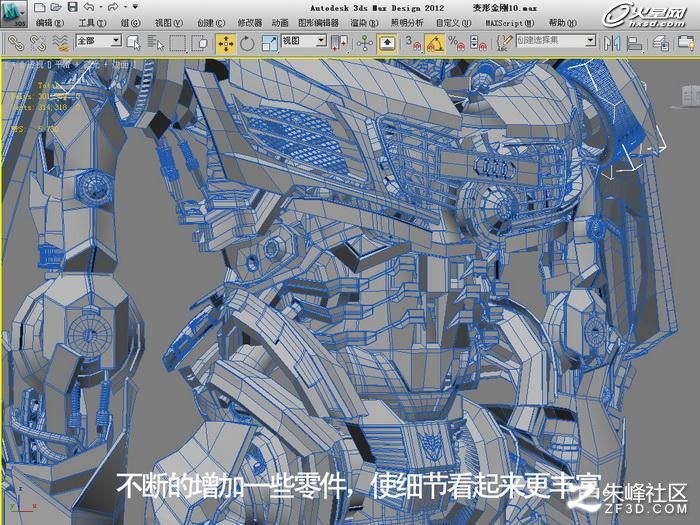This screenshot has width=700, height=525.
Task: Redo the last undone action
Action: (x=112, y=7)
